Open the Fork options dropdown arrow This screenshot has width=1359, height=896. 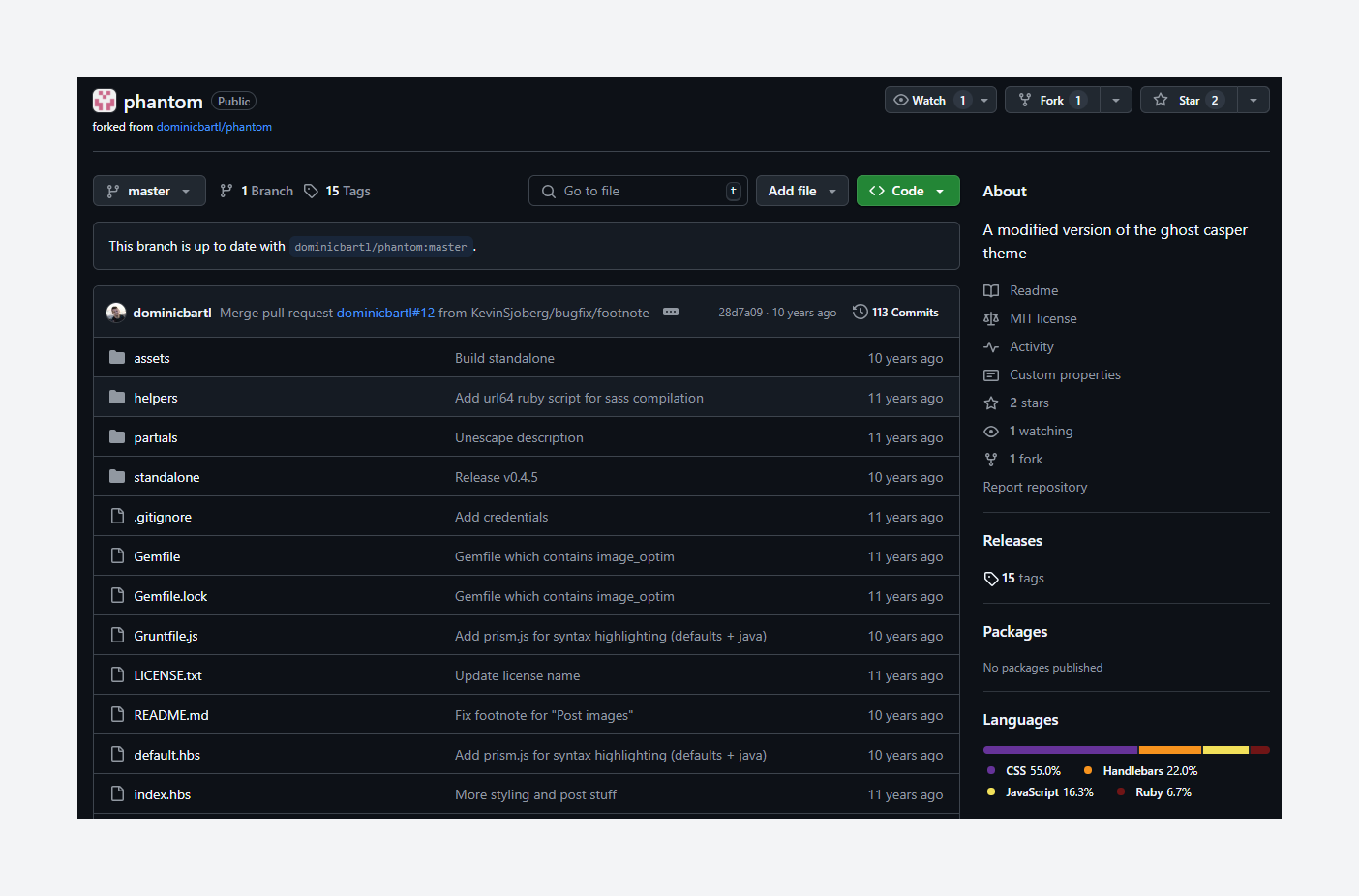point(1116,100)
